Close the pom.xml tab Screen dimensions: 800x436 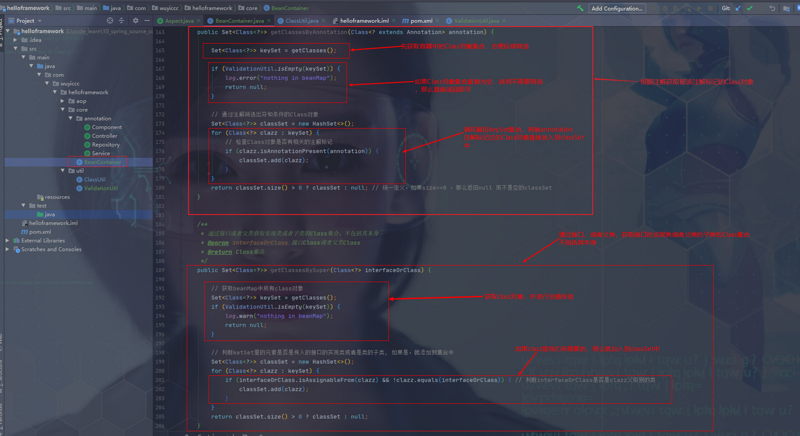[437, 21]
